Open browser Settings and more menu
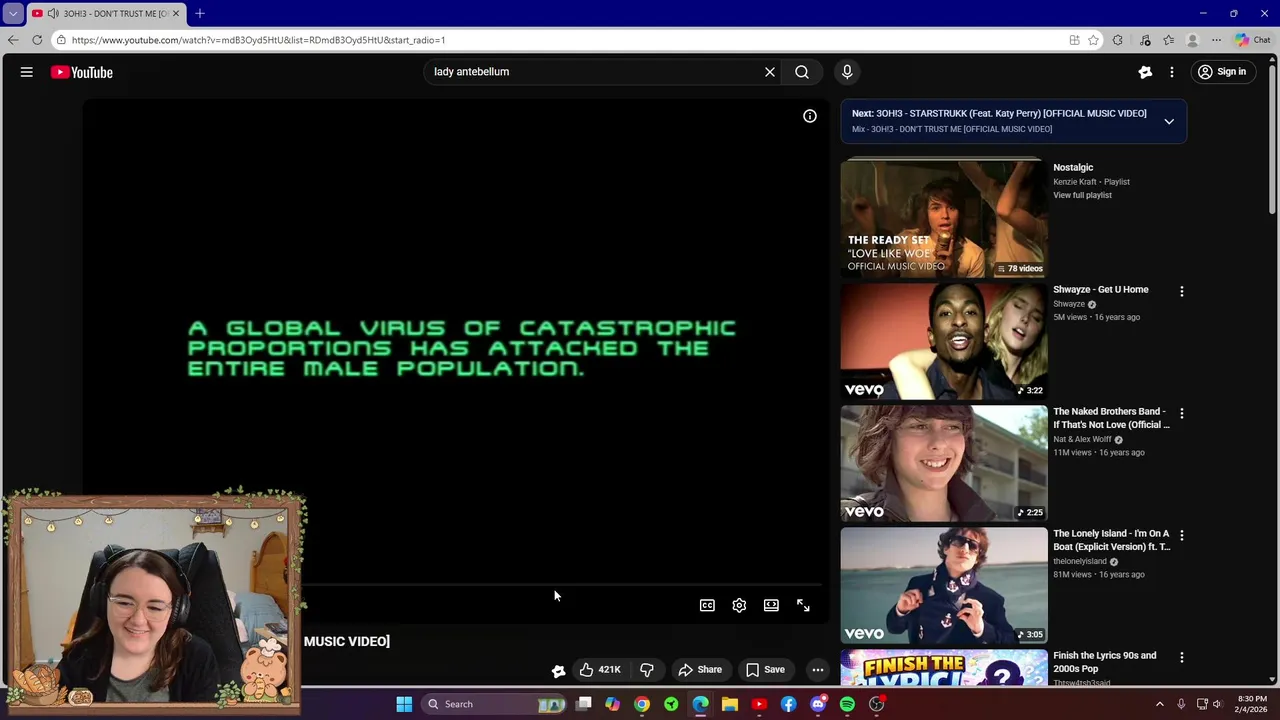 [1216, 40]
